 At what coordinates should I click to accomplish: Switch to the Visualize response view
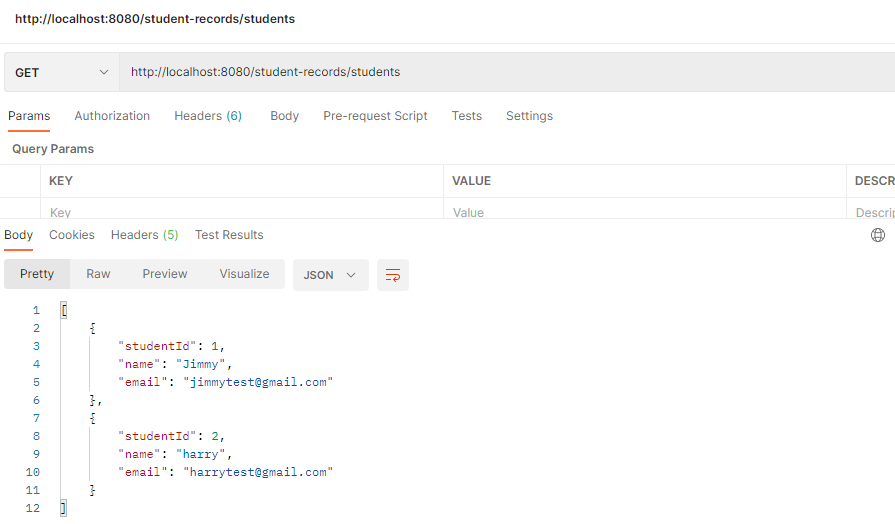point(244,274)
